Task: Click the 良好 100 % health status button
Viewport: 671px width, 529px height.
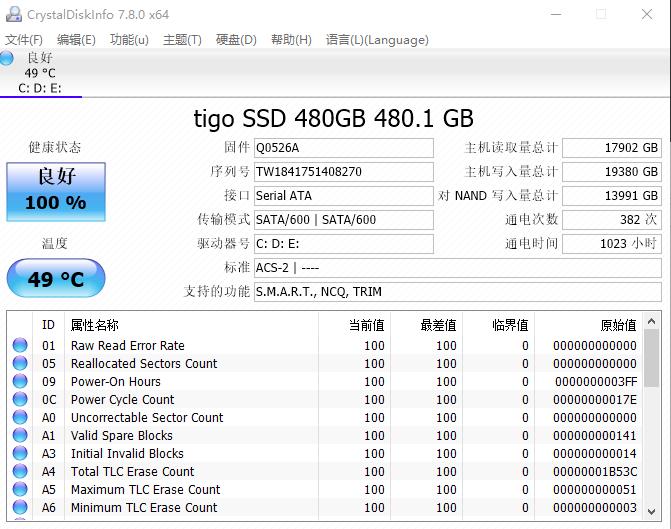Action: pos(56,192)
